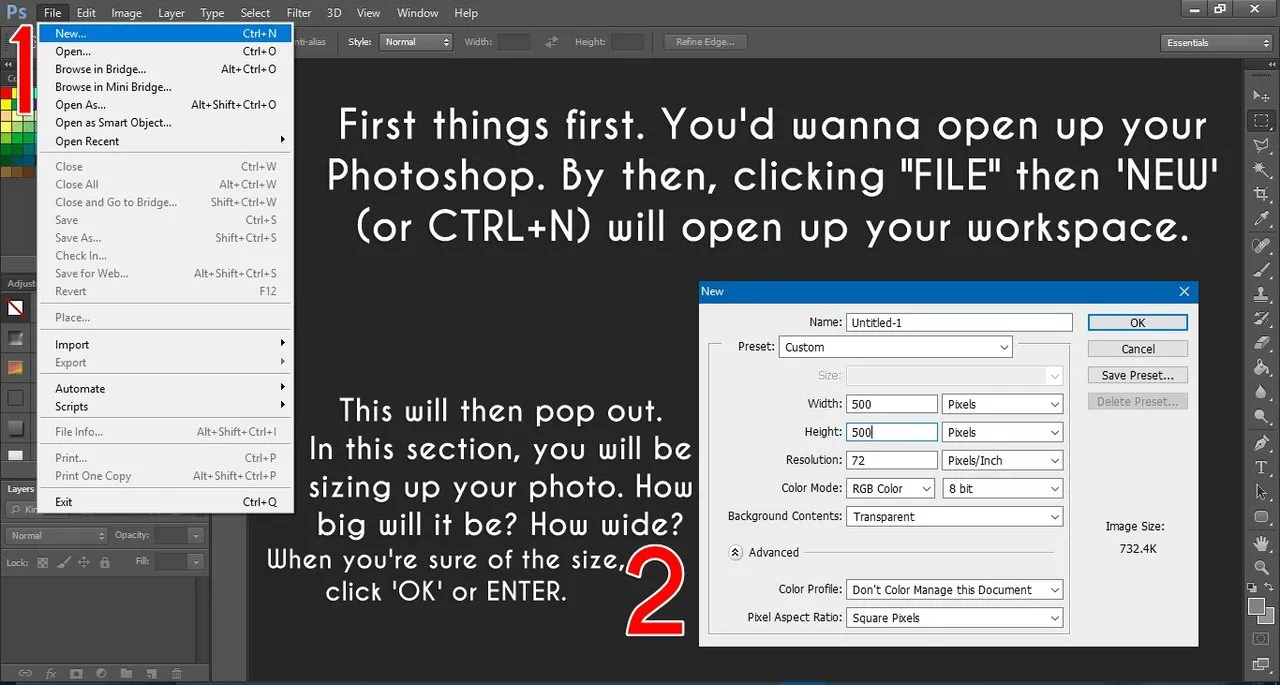This screenshot has height=685, width=1280.
Task: Click the delete layer trash icon
Action: tap(176, 673)
